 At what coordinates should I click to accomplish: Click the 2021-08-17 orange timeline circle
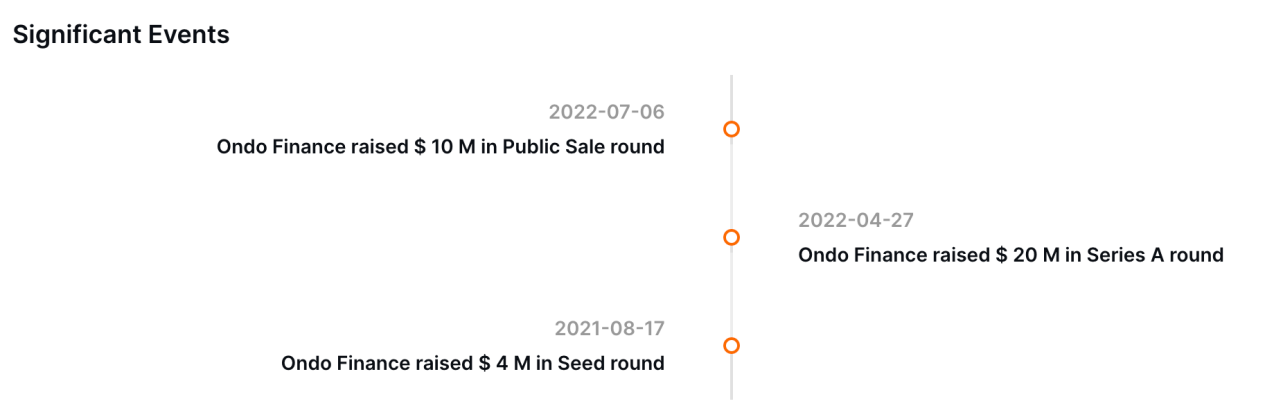point(731,345)
